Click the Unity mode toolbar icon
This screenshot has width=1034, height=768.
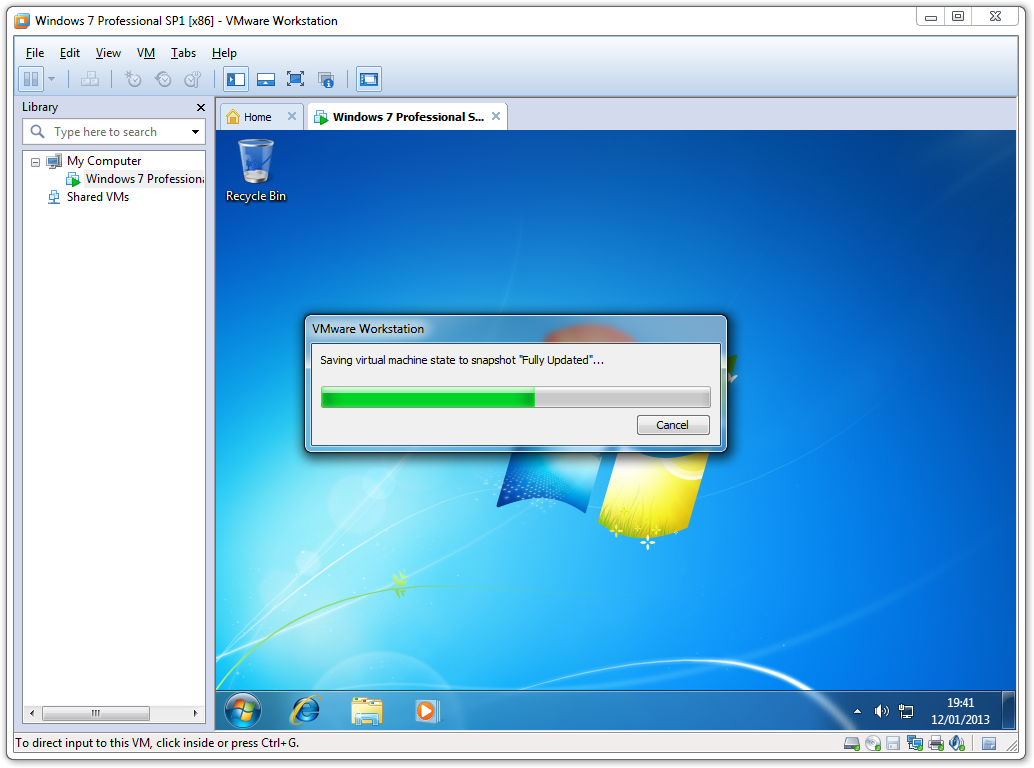tap(325, 80)
